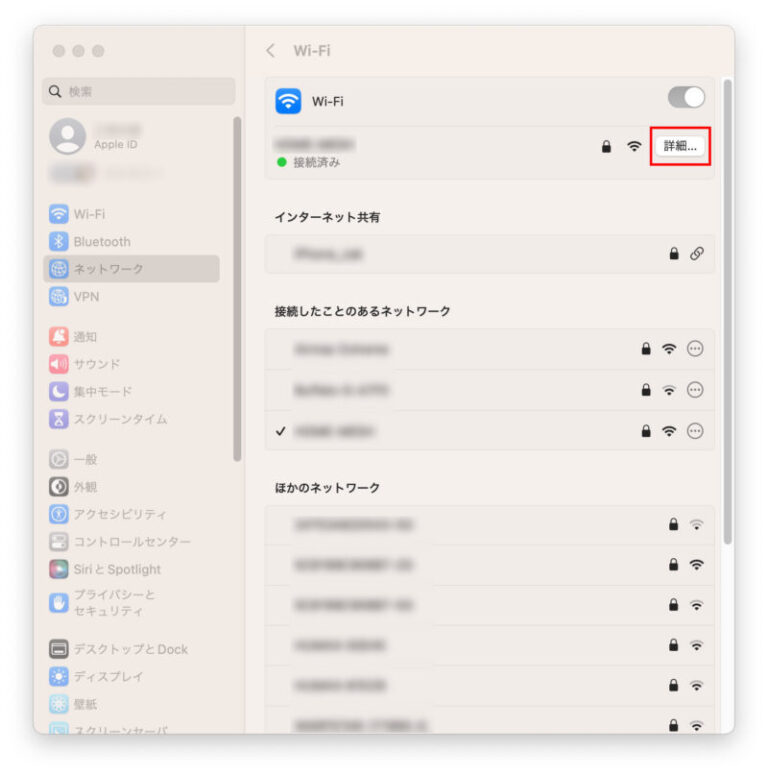Image resolution: width=768 pixels, height=775 pixels.
Task: Open the 詳細... details button
Action: click(x=680, y=146)
